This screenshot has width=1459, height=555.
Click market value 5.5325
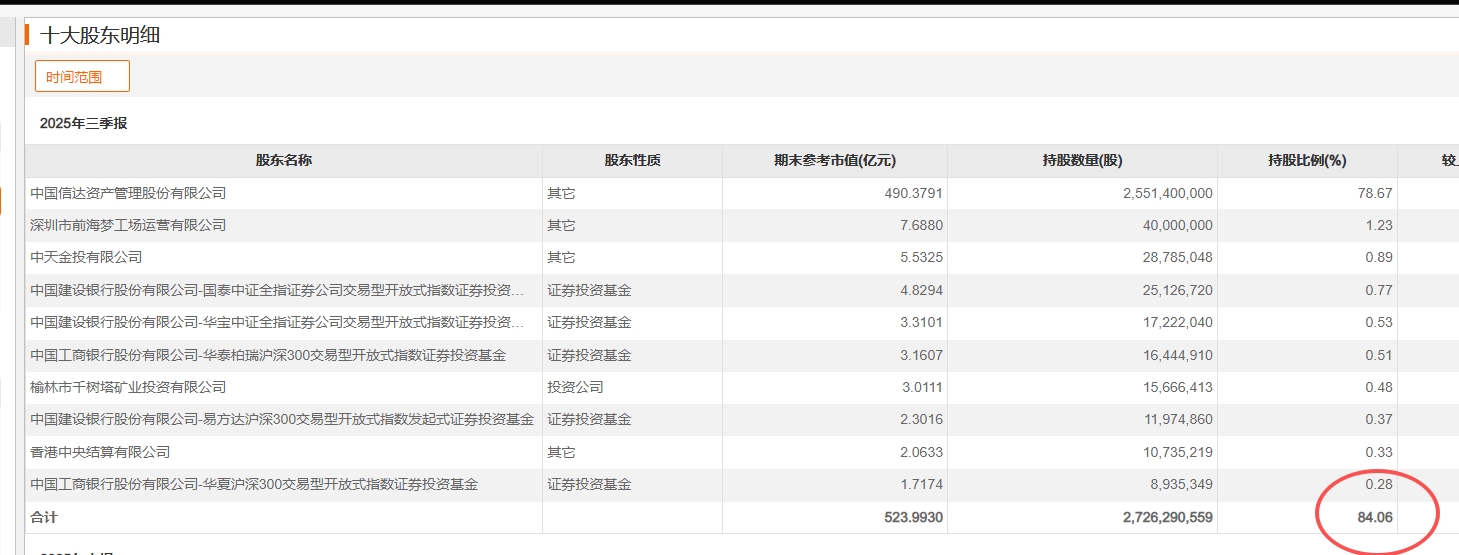coord(921,257)
